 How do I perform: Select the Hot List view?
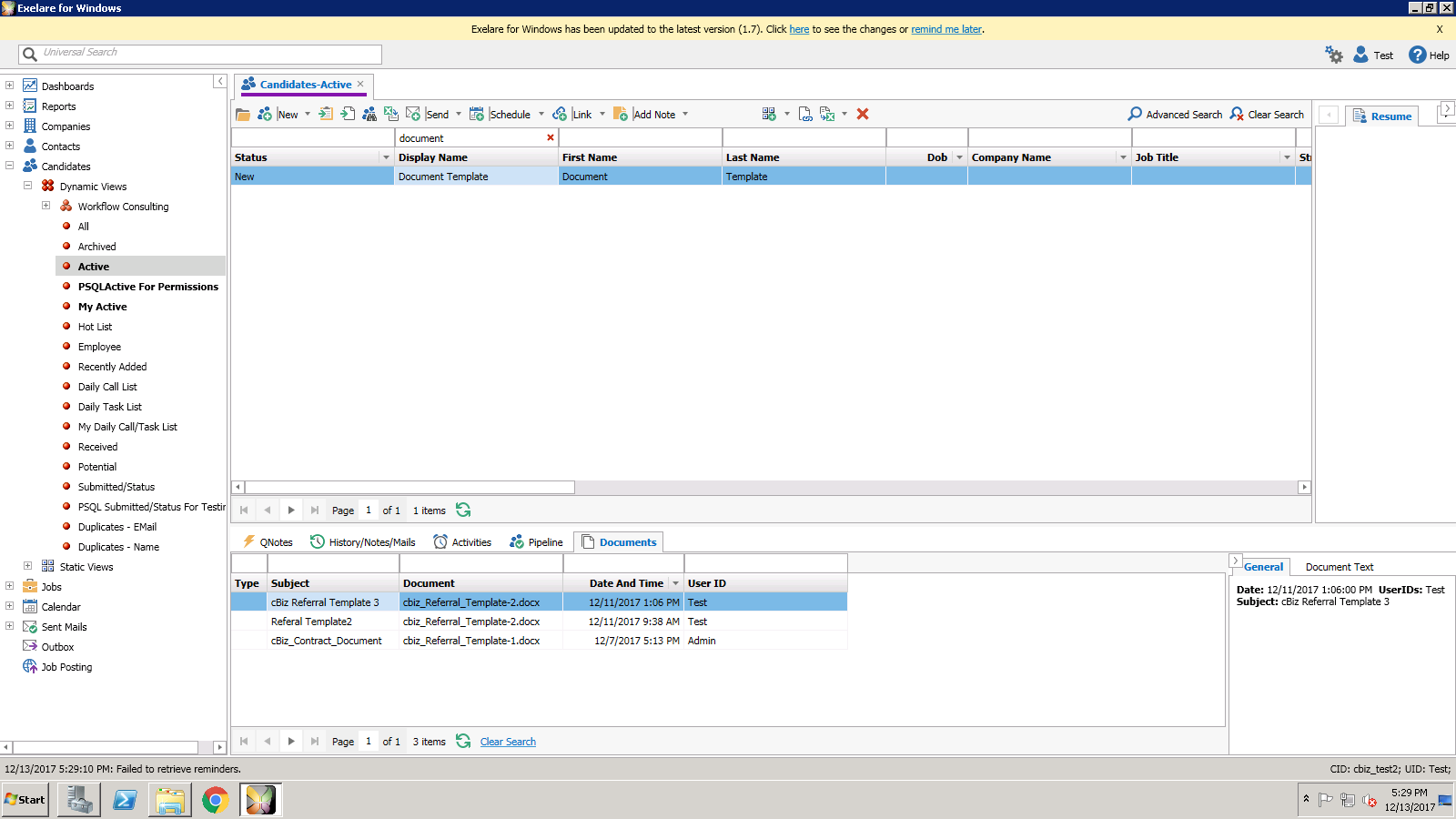coord(95,327)
